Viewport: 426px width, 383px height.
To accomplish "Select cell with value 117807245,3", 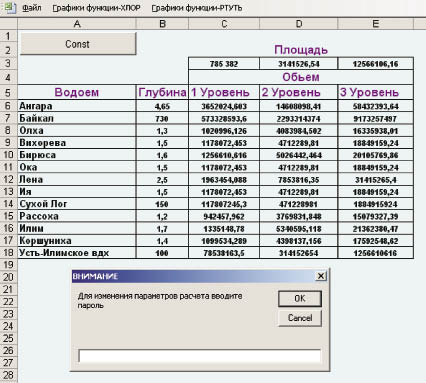I will pos(224,204).
